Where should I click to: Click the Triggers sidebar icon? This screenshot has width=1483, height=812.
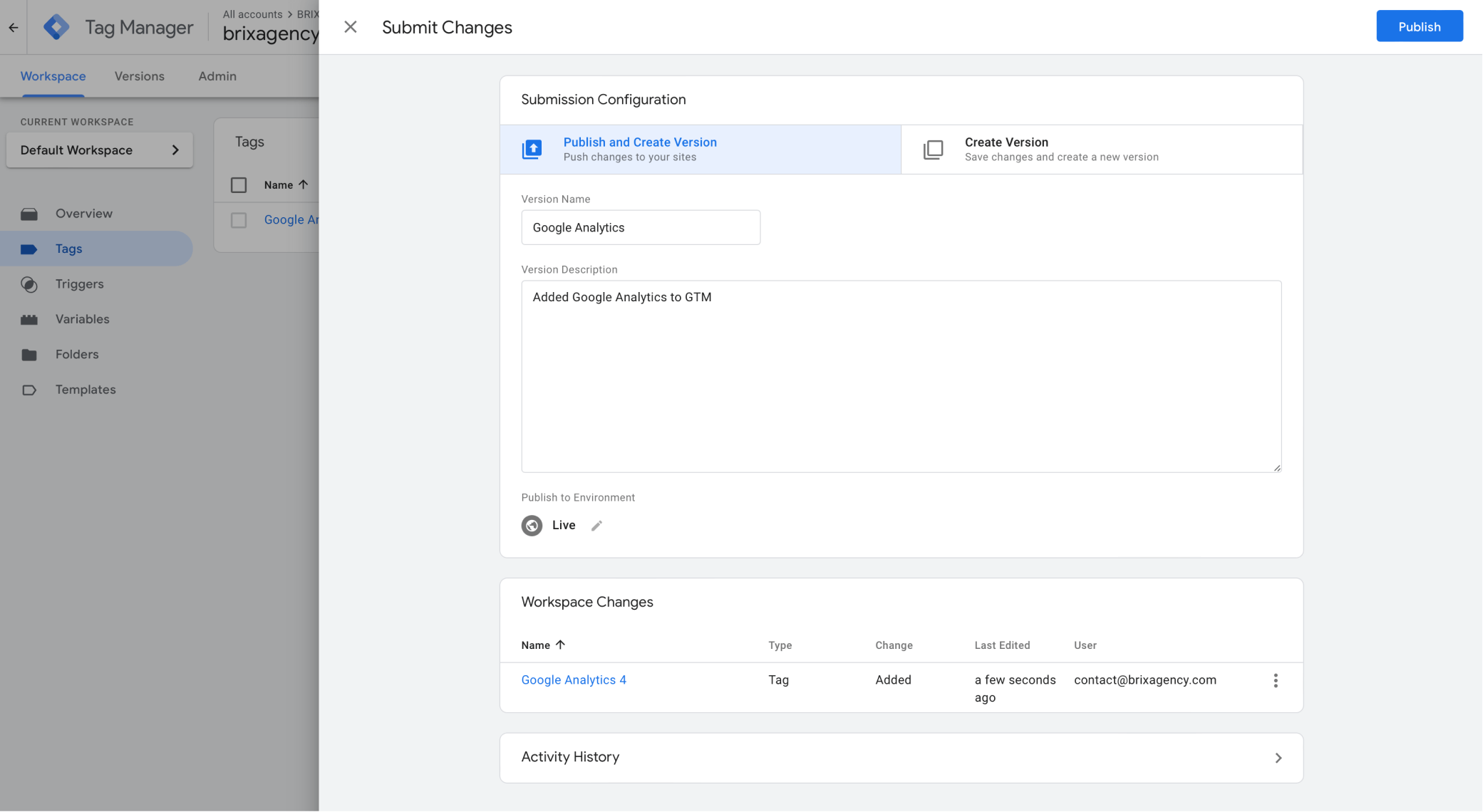click(x=31, y=283)
